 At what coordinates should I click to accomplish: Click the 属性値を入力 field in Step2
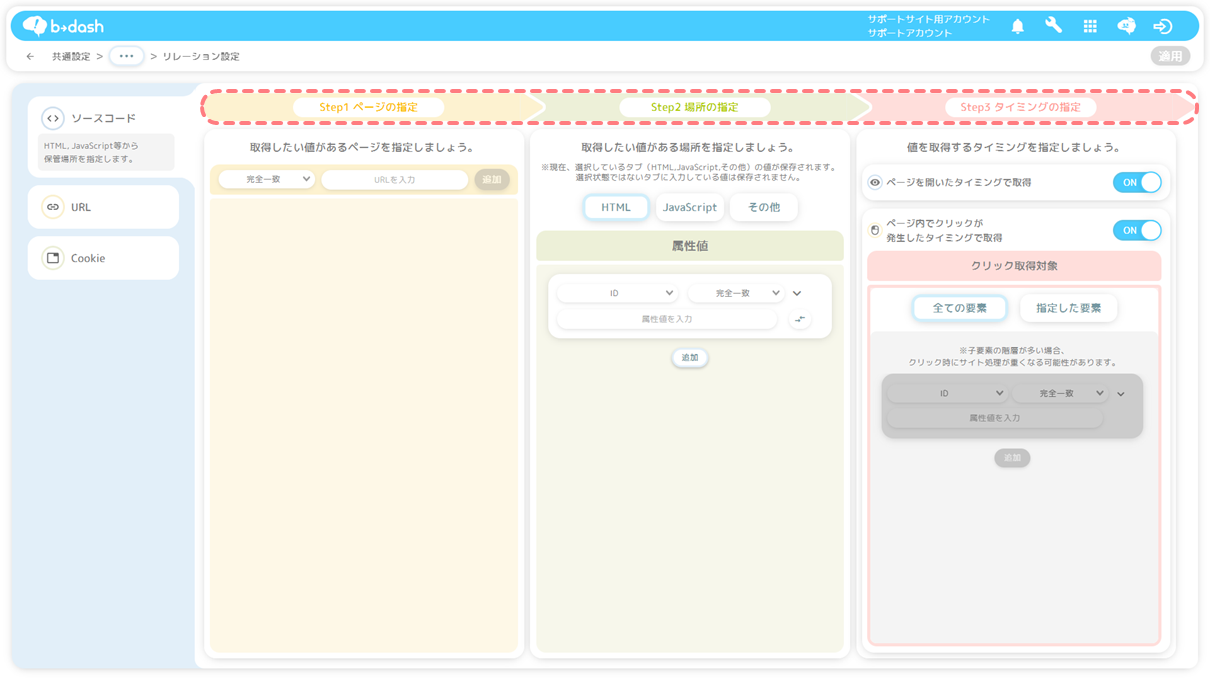coord(667,319)
